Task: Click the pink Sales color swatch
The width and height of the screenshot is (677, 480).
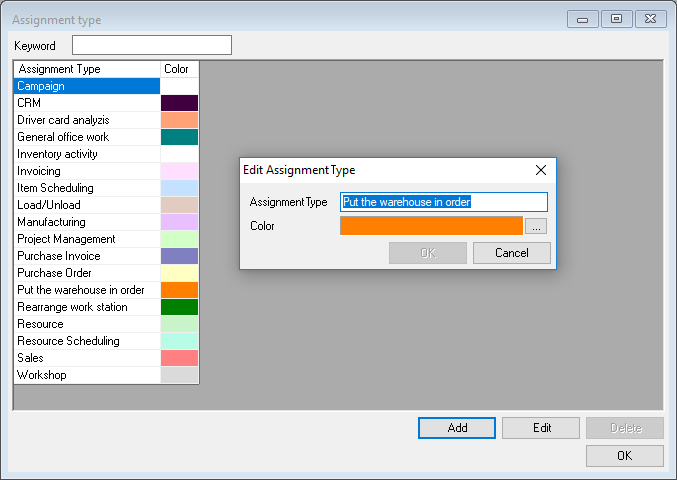Action: coord(179,358)
